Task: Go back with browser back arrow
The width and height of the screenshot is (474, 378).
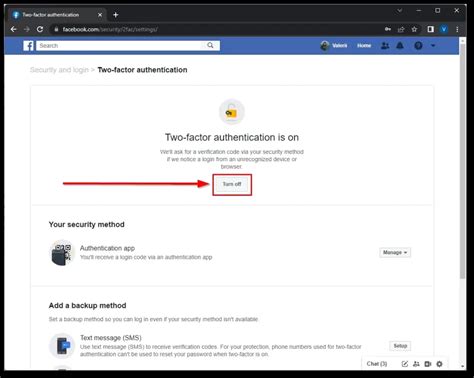Action: point(14,29)
